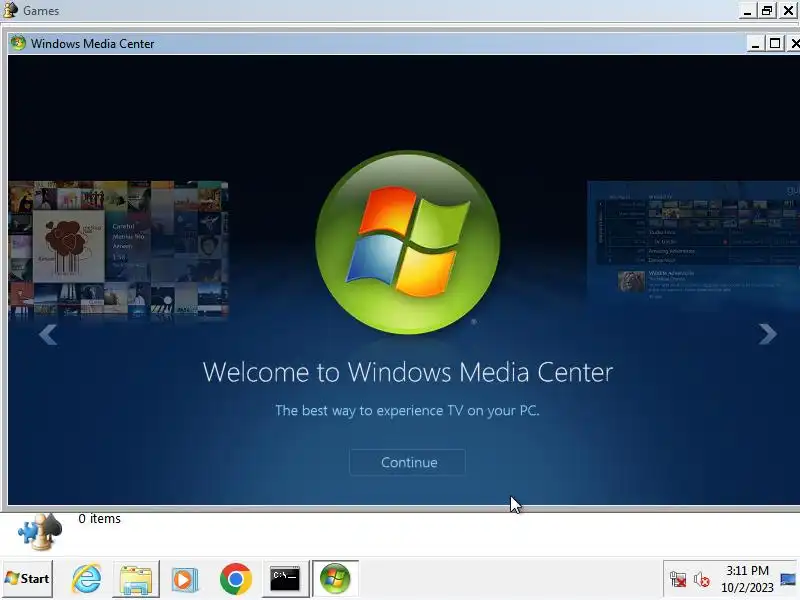800x600 pixels.
Task: Click the Continue button
Action: tap(407, 462)
